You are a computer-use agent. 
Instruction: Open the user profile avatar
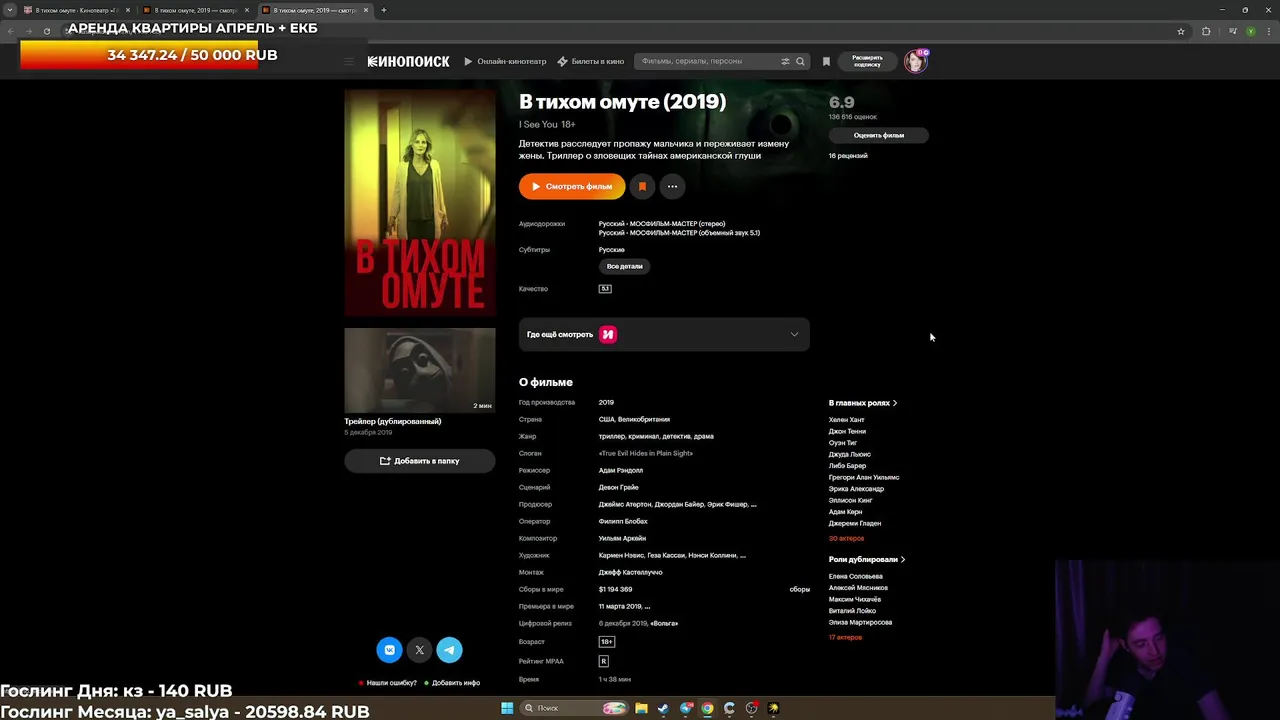[915, 61]
